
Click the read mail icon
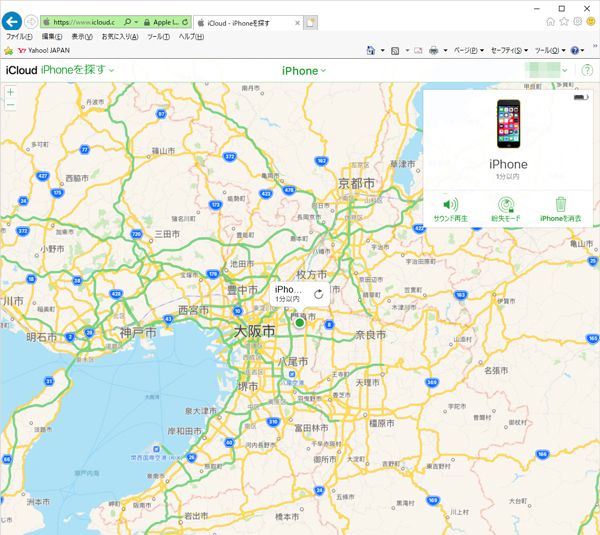418,51
